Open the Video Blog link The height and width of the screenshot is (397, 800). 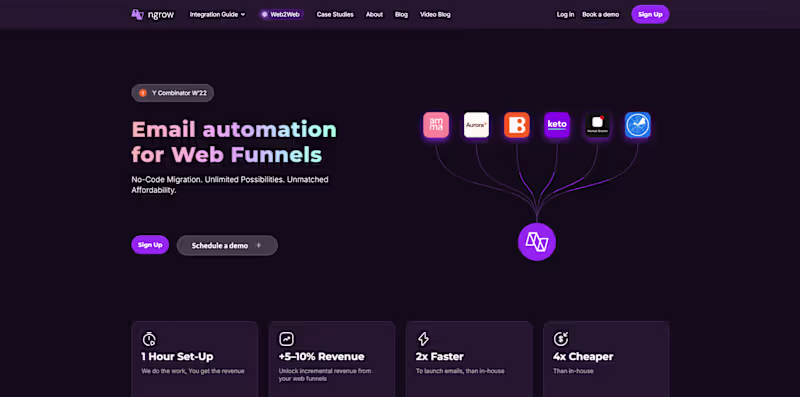pyautogui.click(x=435, y=14)
